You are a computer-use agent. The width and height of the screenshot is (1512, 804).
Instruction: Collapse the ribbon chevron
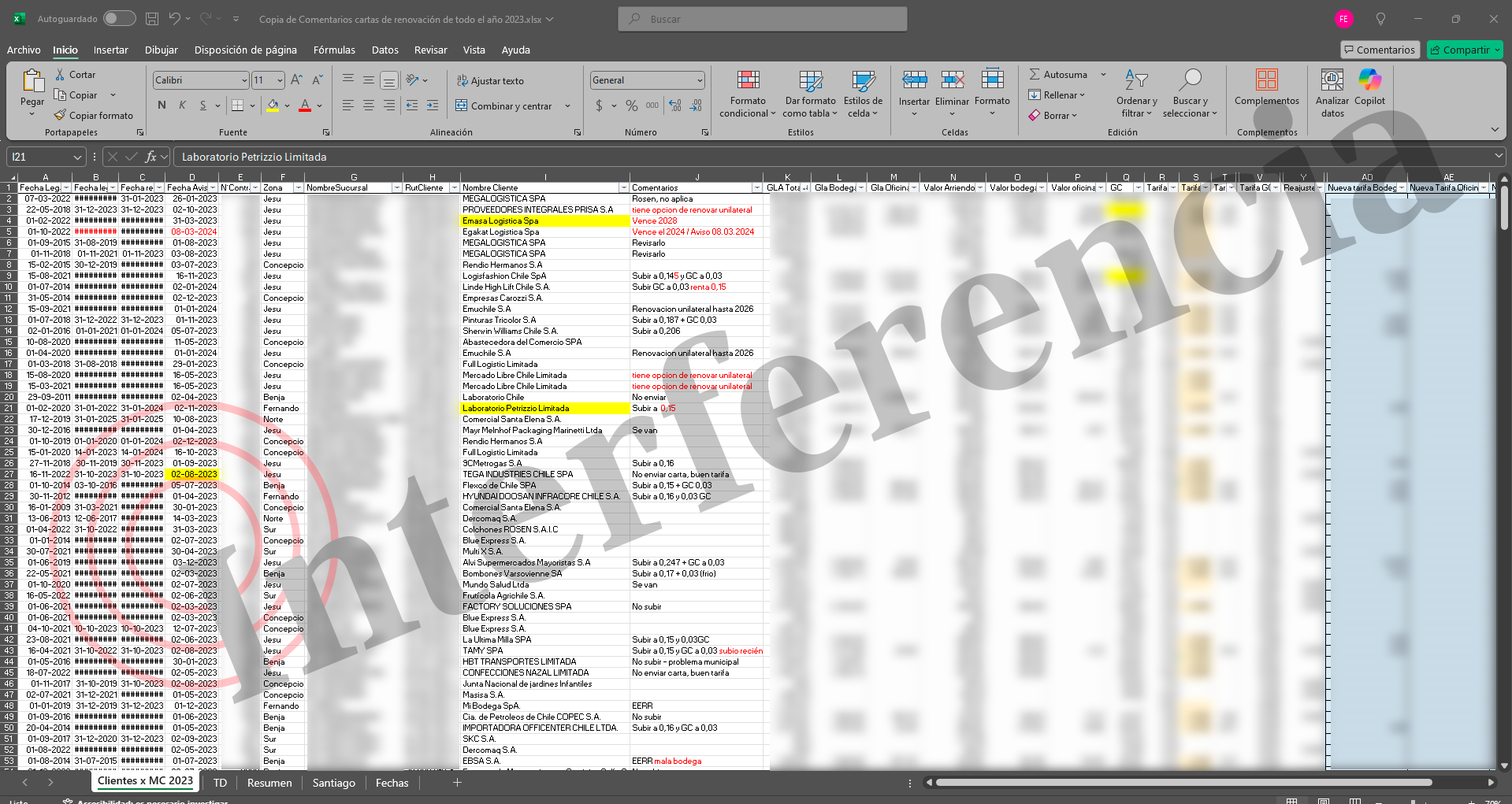pyautogui.click(x=1495, y=130)
